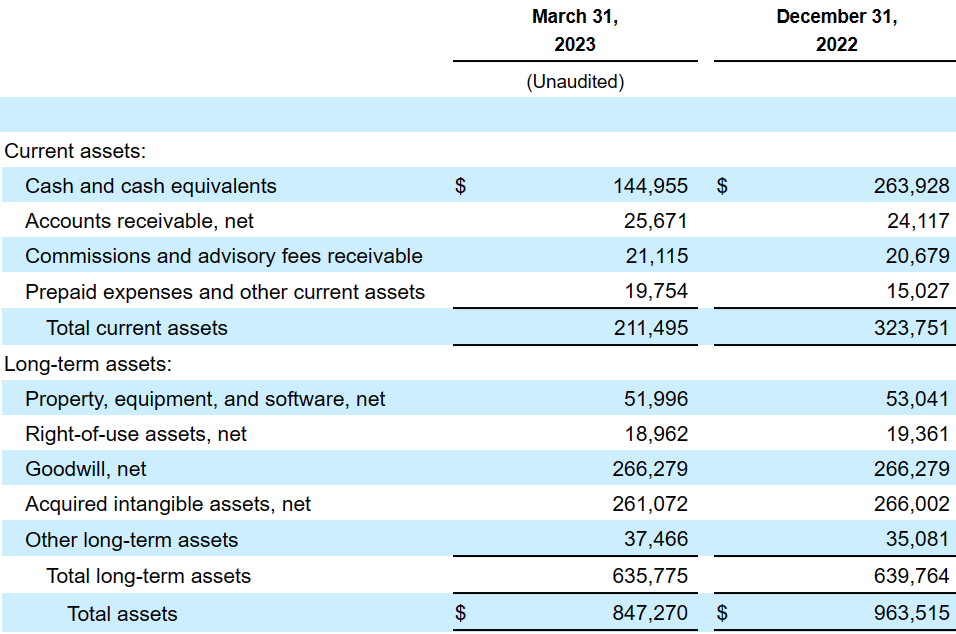Click the Total current assets label

137,328
